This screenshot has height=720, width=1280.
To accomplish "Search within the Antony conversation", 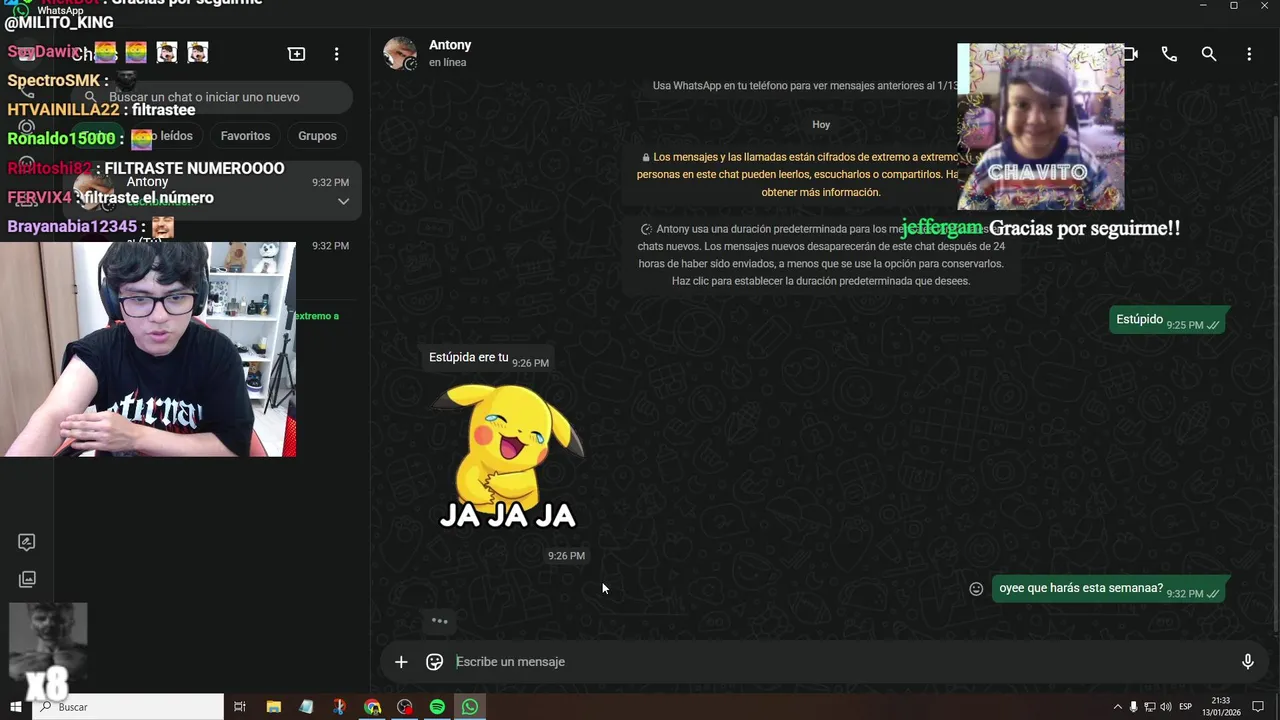I will click(1209, 54).
